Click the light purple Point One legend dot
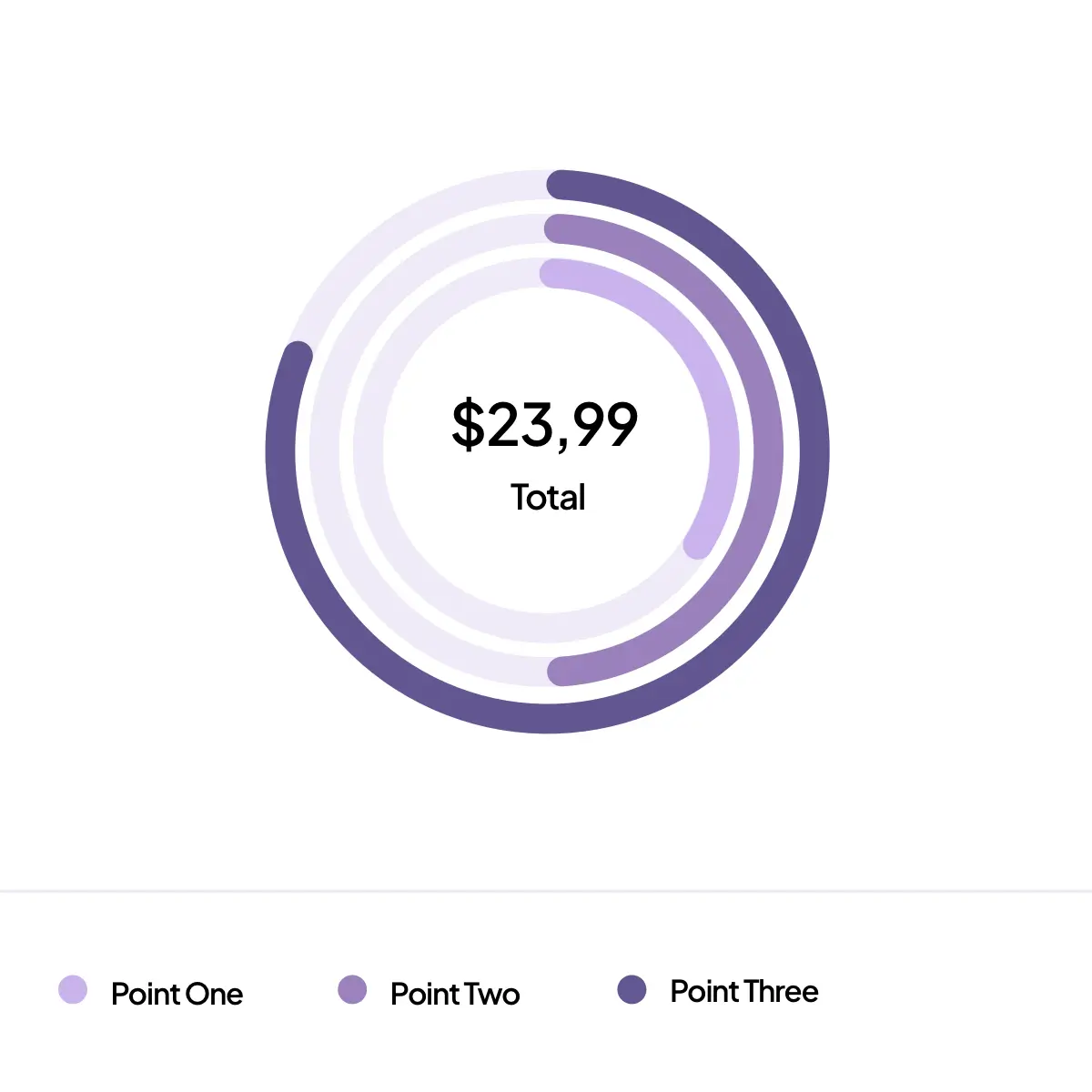The height and width of the screenshot is (1092, 1092). pyautogui.click(x=73, y=989)
